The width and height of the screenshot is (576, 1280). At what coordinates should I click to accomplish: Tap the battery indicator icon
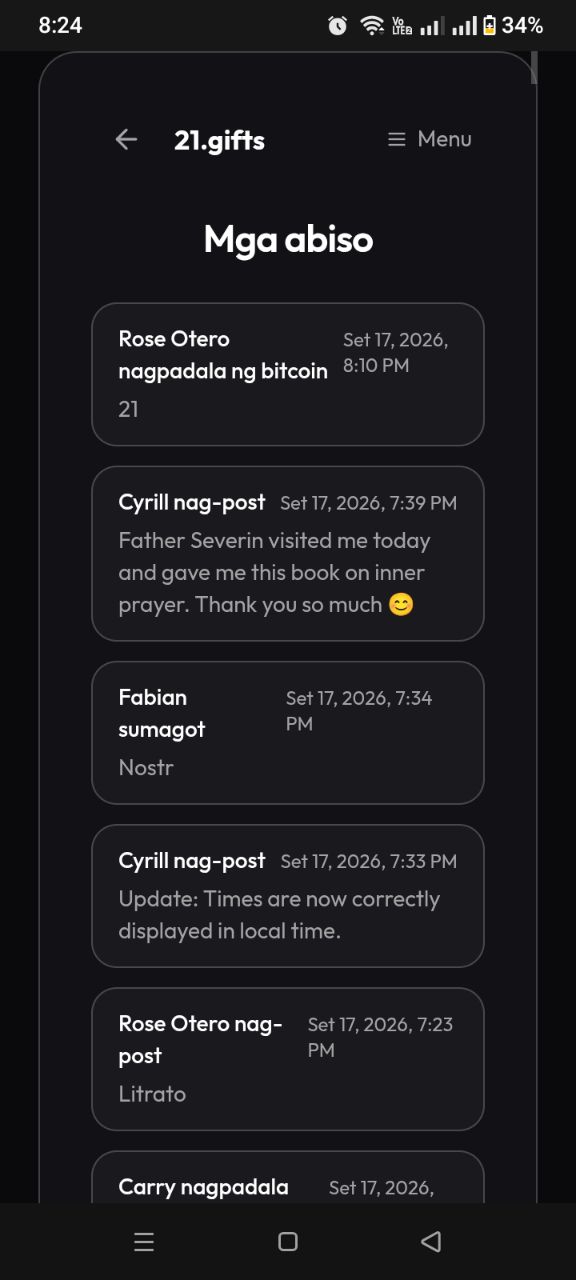[489, 25]
